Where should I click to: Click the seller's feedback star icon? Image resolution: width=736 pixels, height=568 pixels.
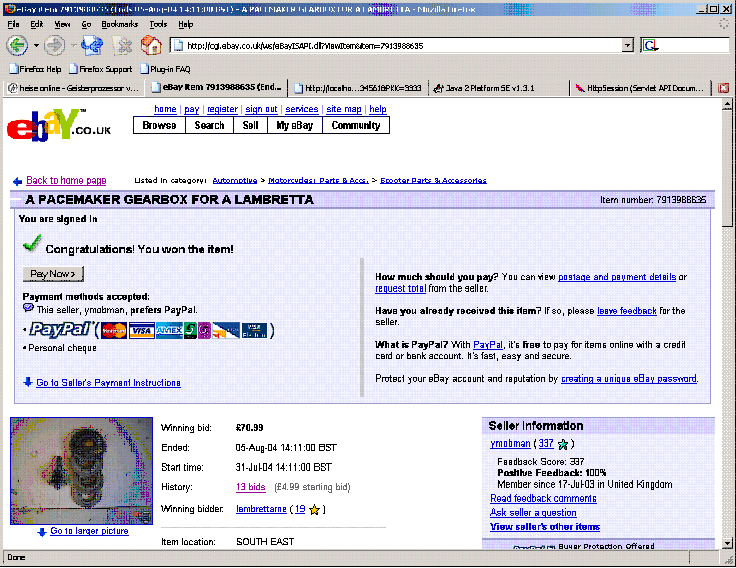click(563, 444)
